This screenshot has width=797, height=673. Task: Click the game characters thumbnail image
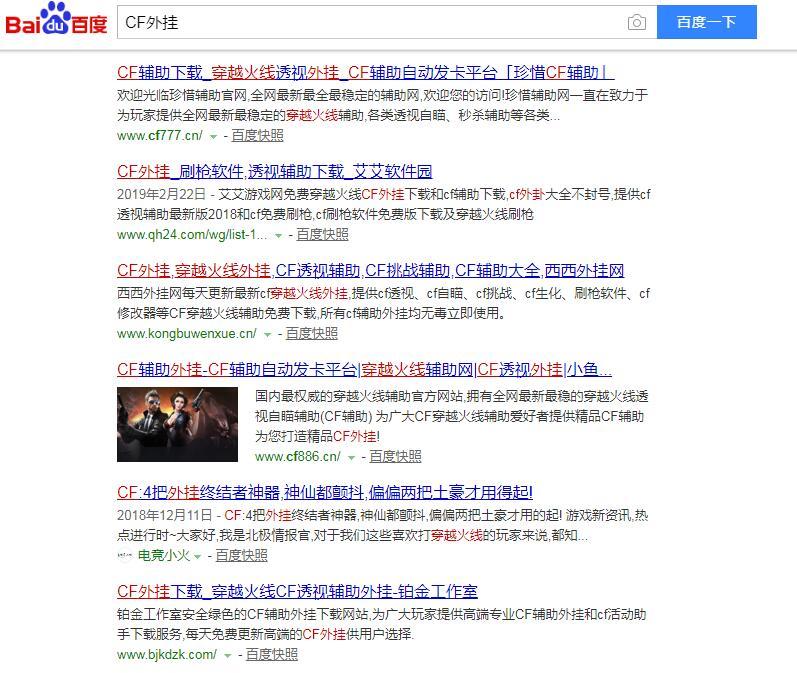(177, 424)
